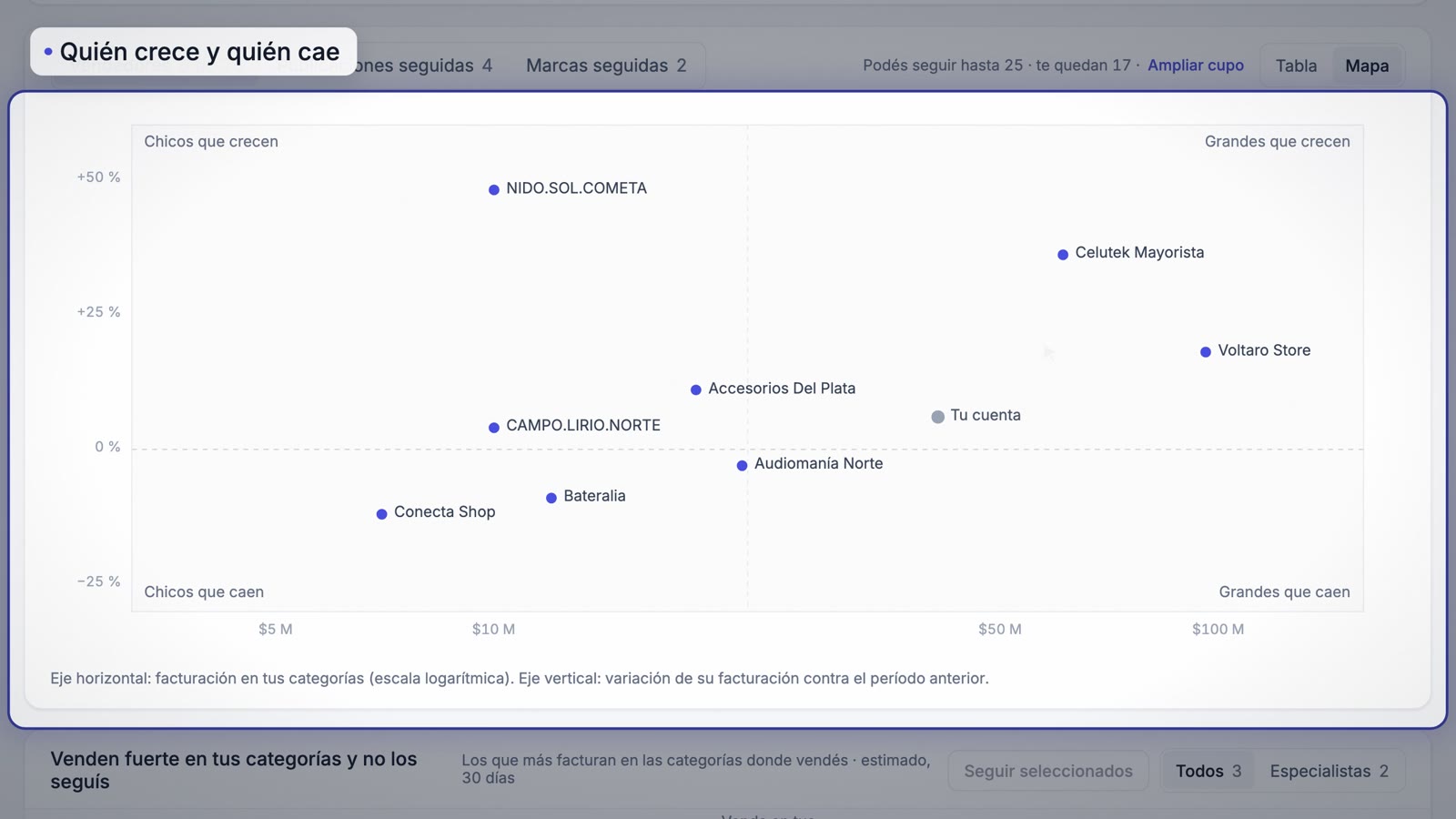Click the Grandes que caen quadrant label
1456x819 pixels.
click(1284, 591)
